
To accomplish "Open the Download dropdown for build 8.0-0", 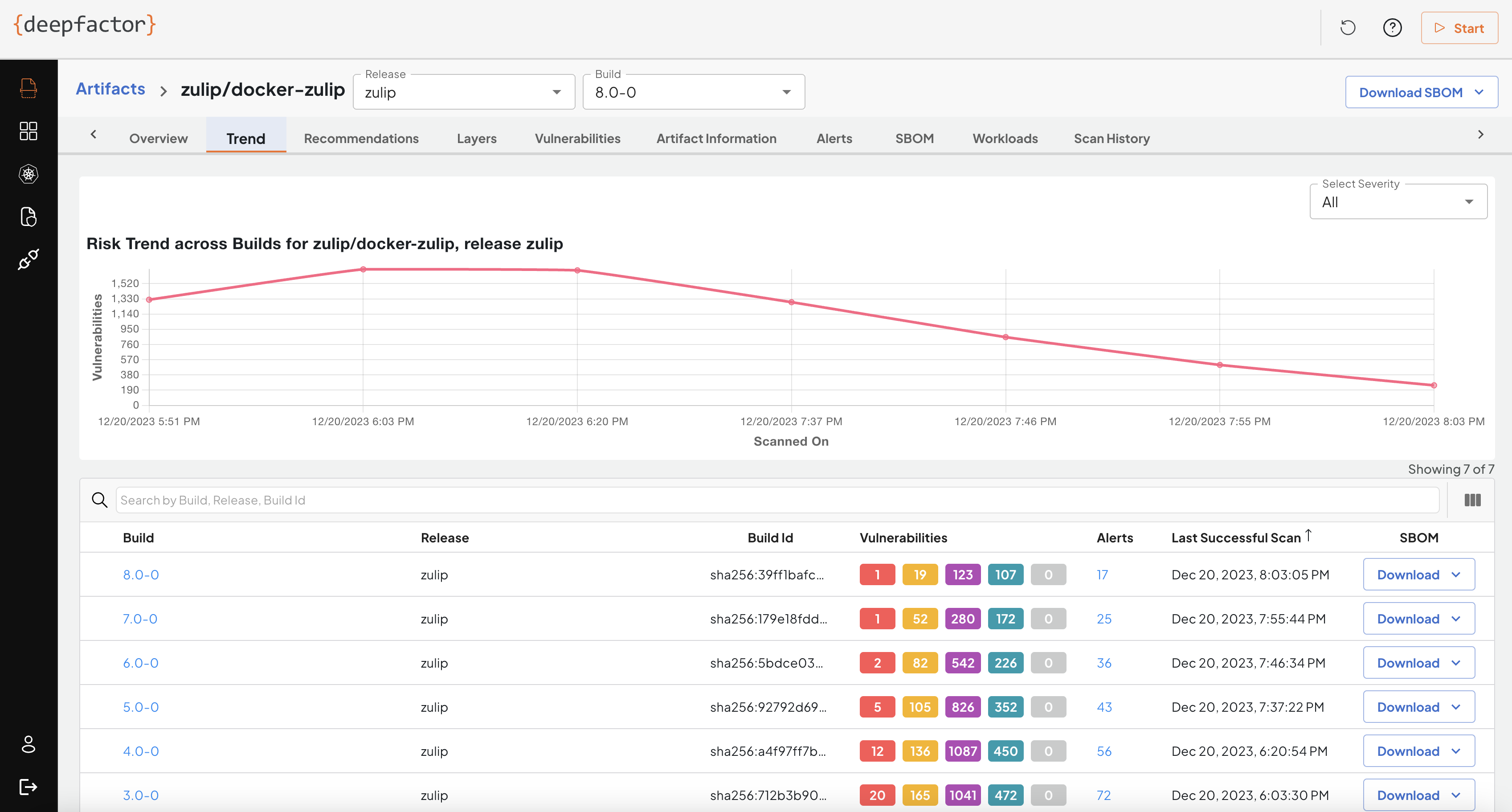I will click(1419, 575).
